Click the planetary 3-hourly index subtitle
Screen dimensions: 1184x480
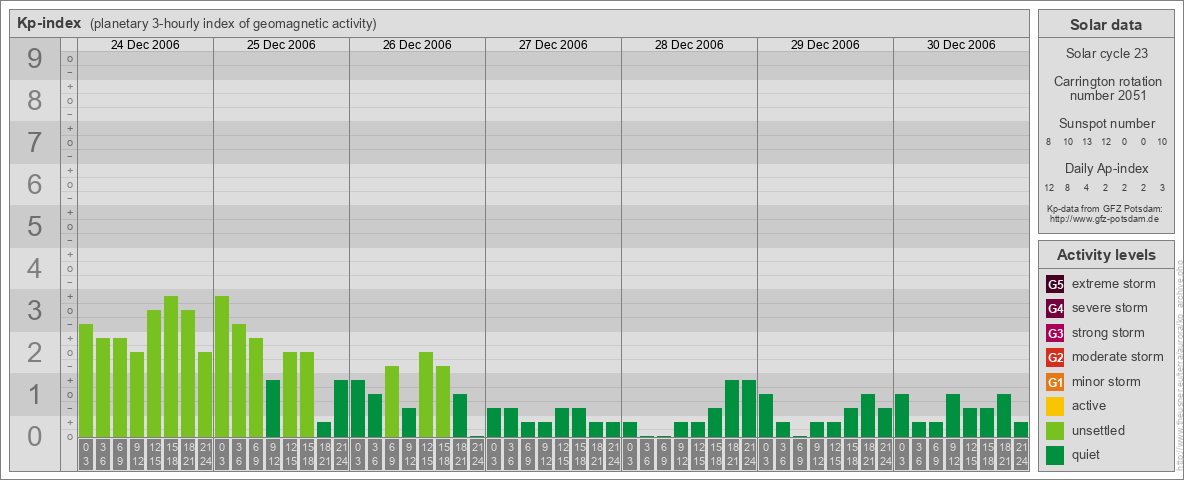click(233, 23)
